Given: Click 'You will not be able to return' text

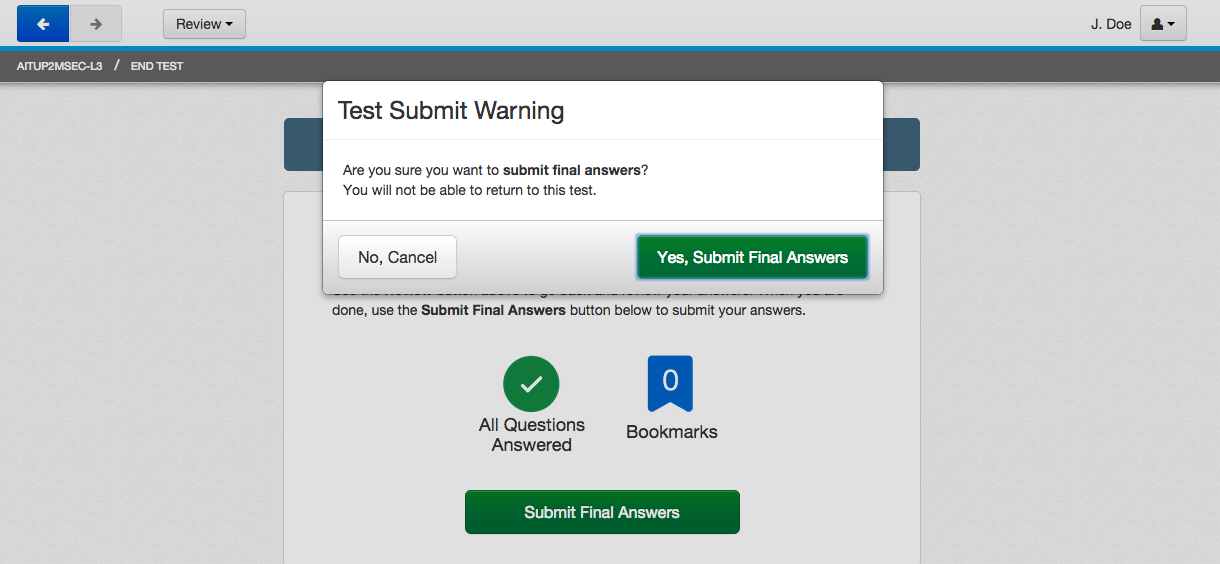Looking at the screenshot, I should [469, 190].
